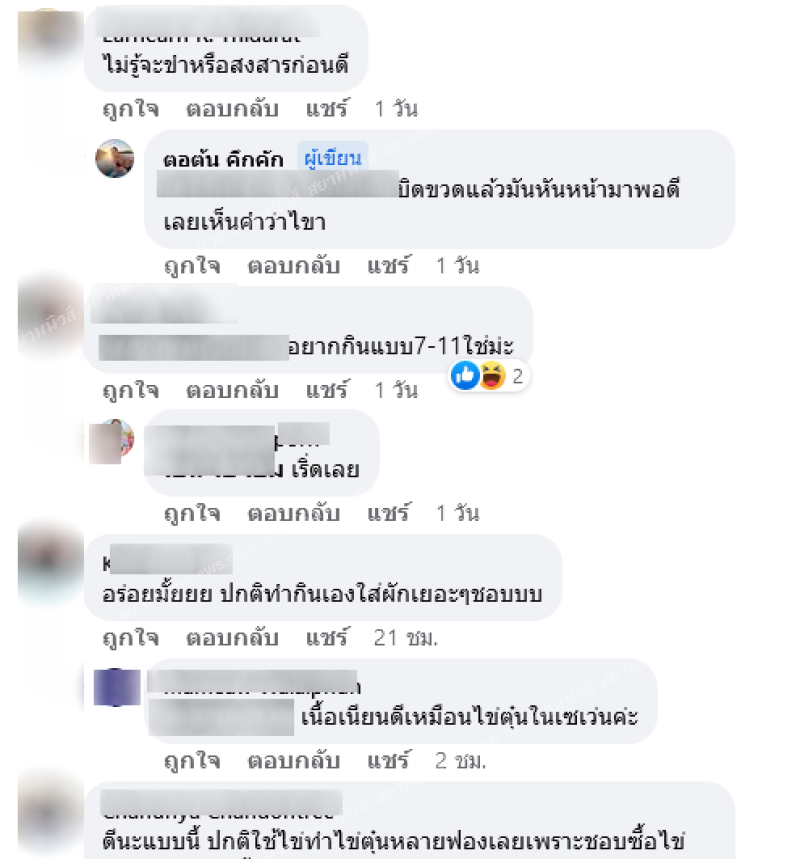Share the author's บิดขวด comment
The height and width of the screenshot is (859, 800).
[388, 265]
